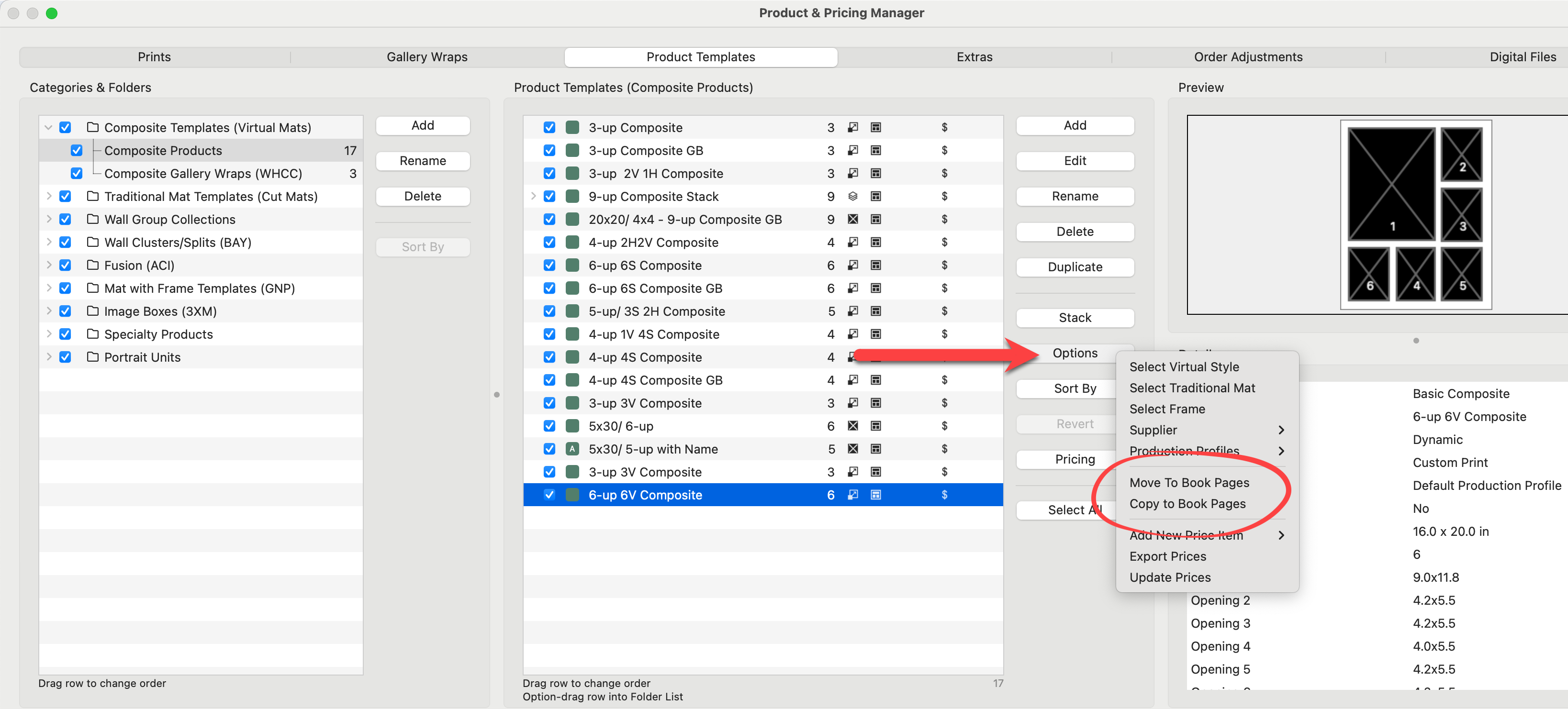Screen dimensions: 1568x709
Task: Toggle the checkbox for 4-up 4S Composite GB
Action: click(549, 380)
